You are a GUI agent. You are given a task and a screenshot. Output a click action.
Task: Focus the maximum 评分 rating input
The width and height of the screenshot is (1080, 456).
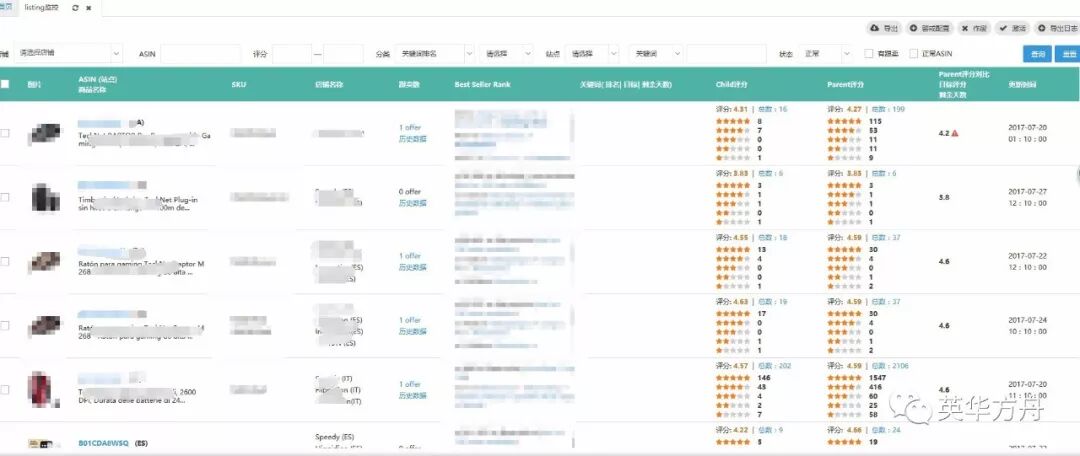coord(343,53)
